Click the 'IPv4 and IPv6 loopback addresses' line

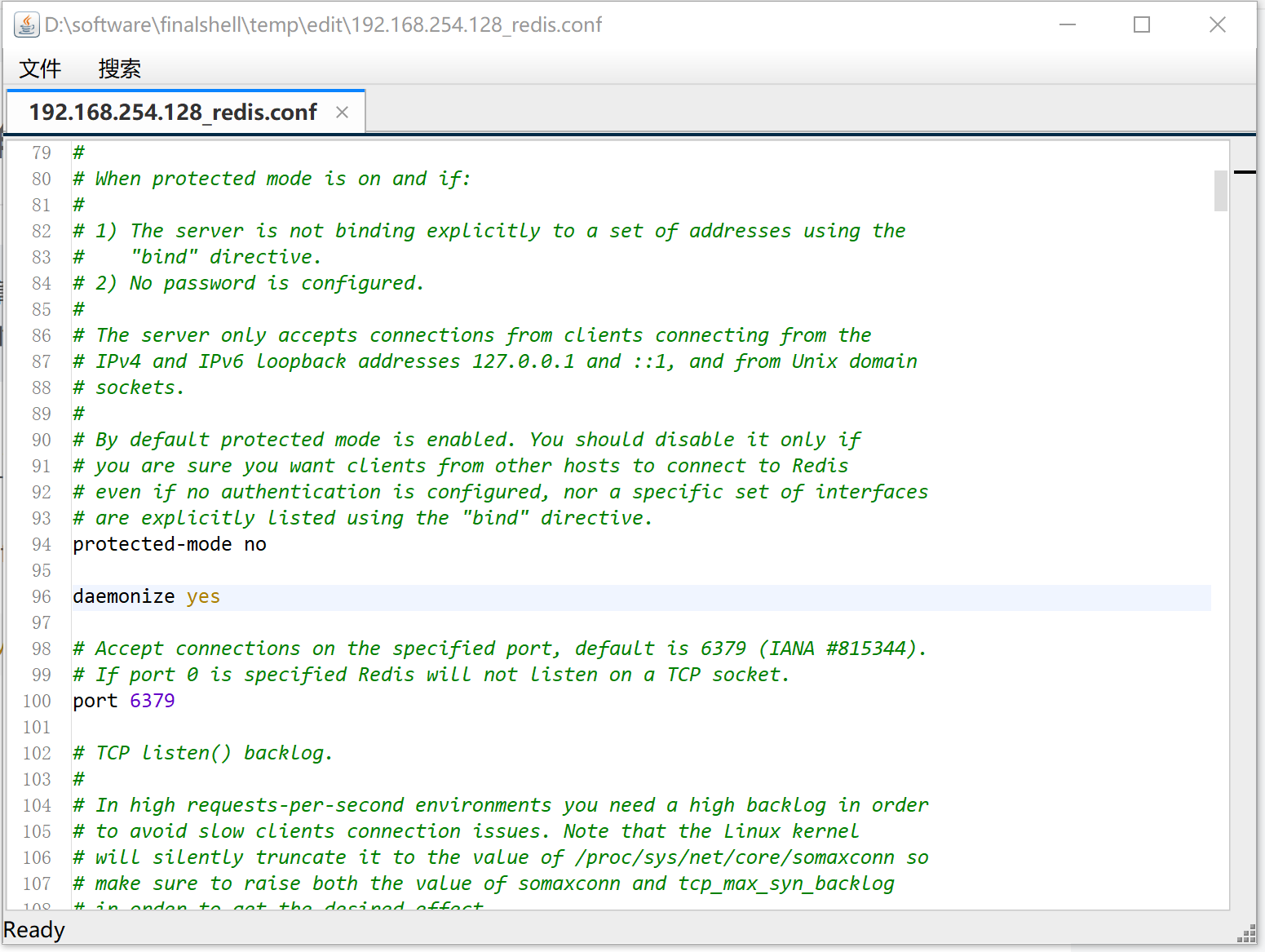[495, 361]
